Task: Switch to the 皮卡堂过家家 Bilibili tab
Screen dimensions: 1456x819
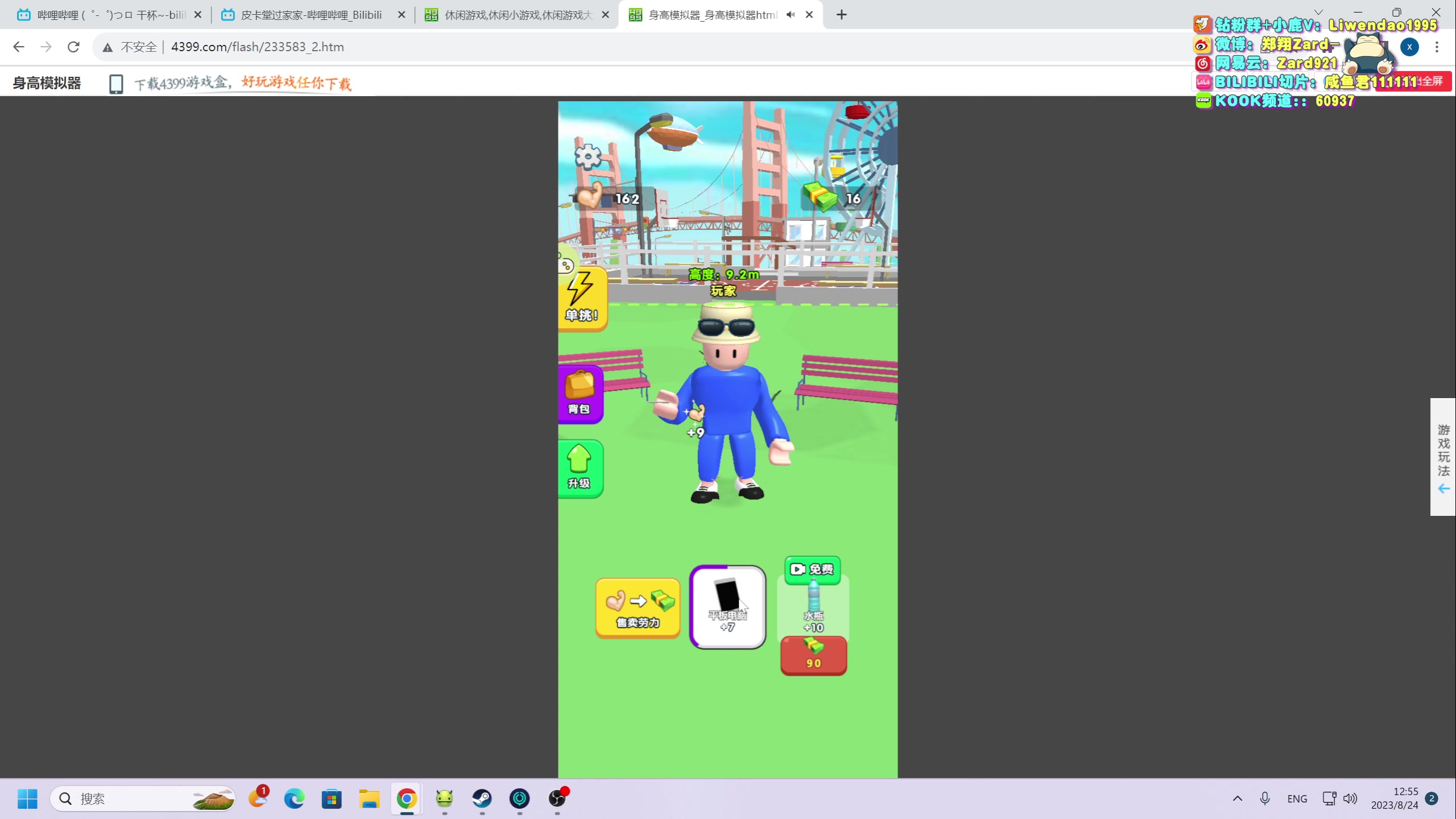Action: click(310, 15)
